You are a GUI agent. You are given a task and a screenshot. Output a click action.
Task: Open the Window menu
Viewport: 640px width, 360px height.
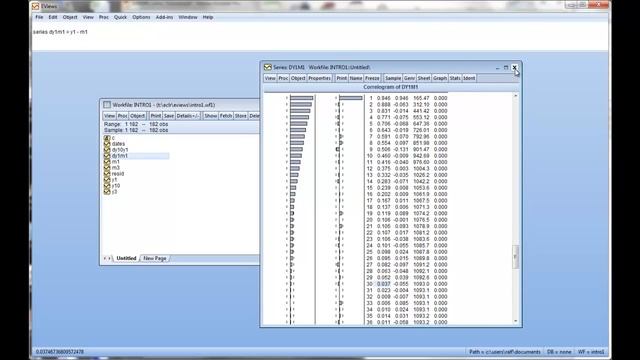click(188, 17)
